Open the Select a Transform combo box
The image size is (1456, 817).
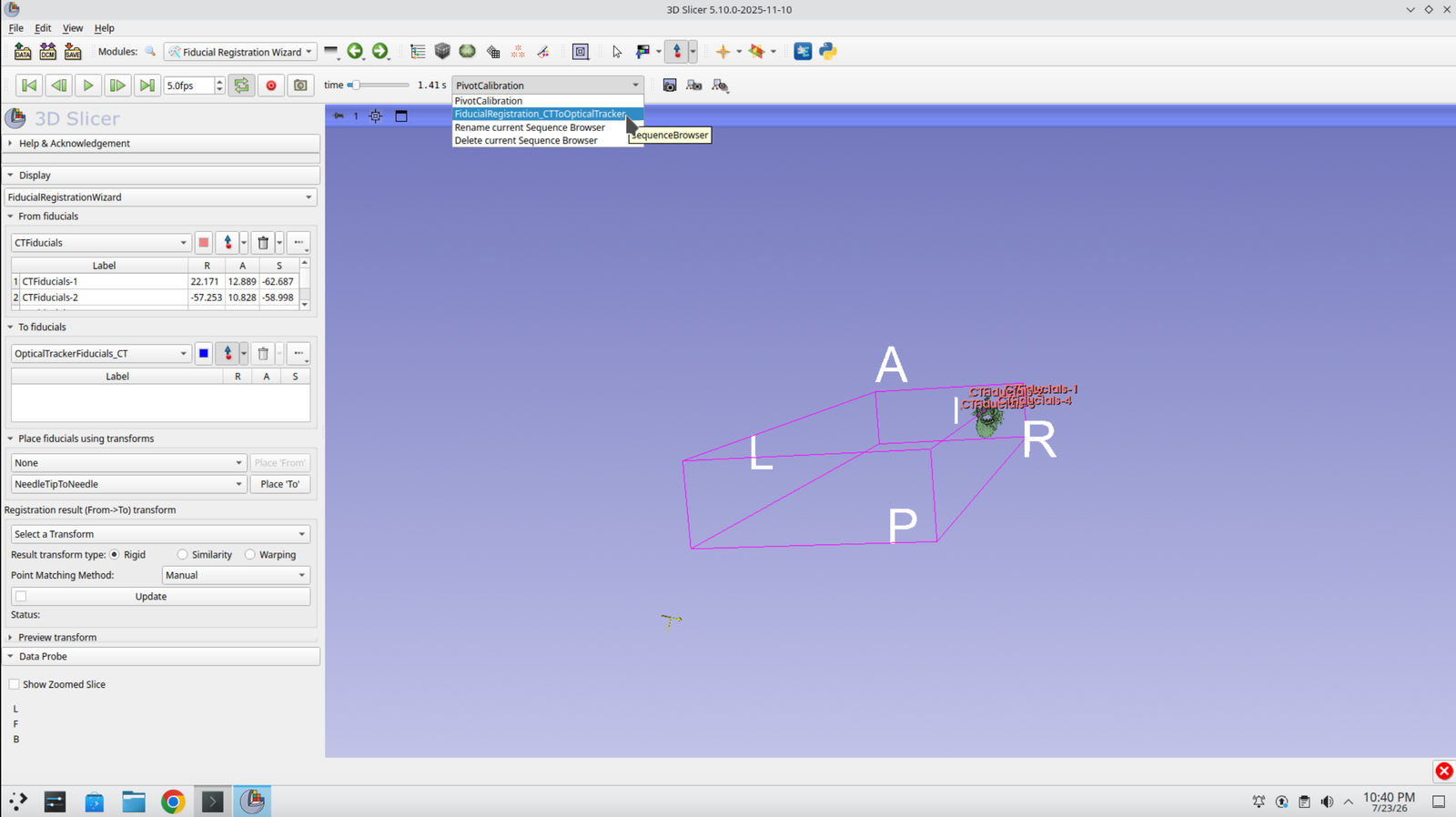click(x=160, y=534)
